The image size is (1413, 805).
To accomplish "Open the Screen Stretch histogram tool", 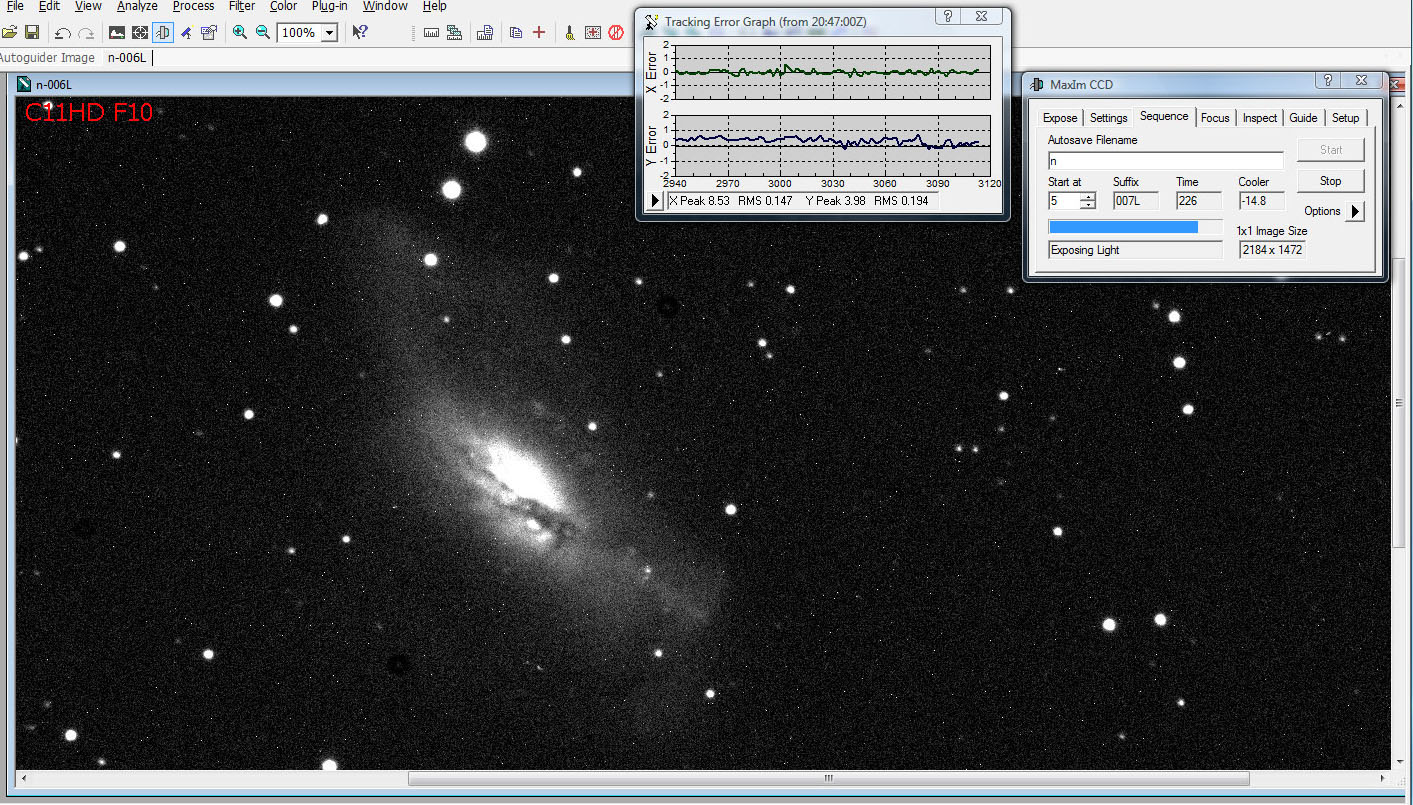I will (117, 33).
